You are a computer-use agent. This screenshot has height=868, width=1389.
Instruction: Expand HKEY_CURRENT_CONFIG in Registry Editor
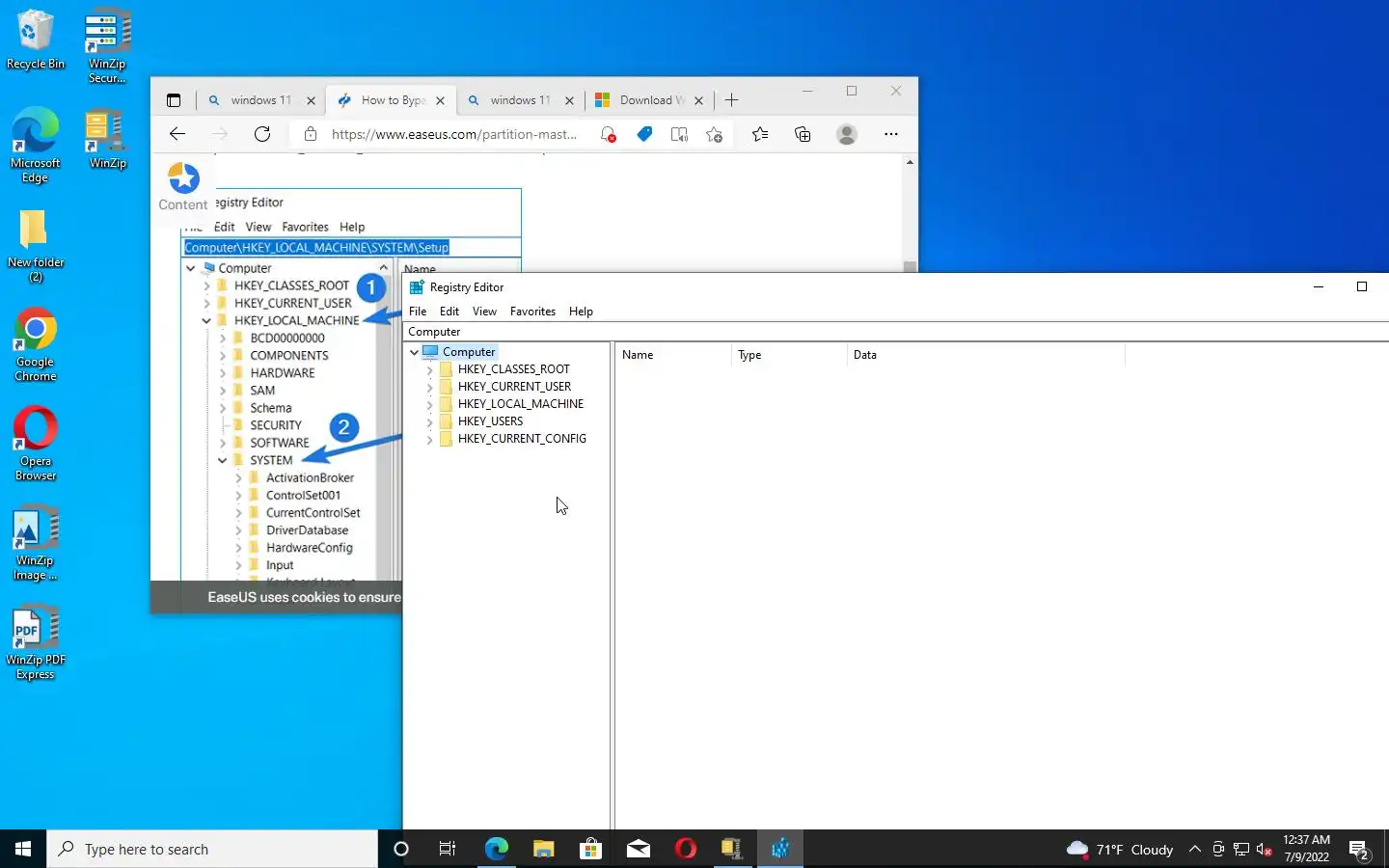pyautogui.click(x=429, y=439)
